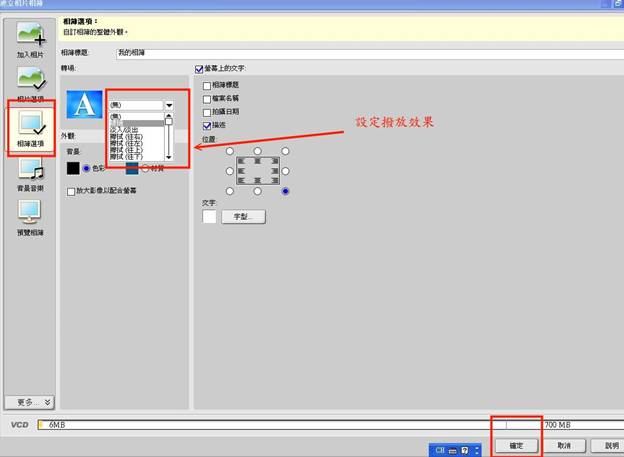Expand the transition effect dropdown arrow
The width and height of the screenshot is (624, 457).
tap(169, 105)
